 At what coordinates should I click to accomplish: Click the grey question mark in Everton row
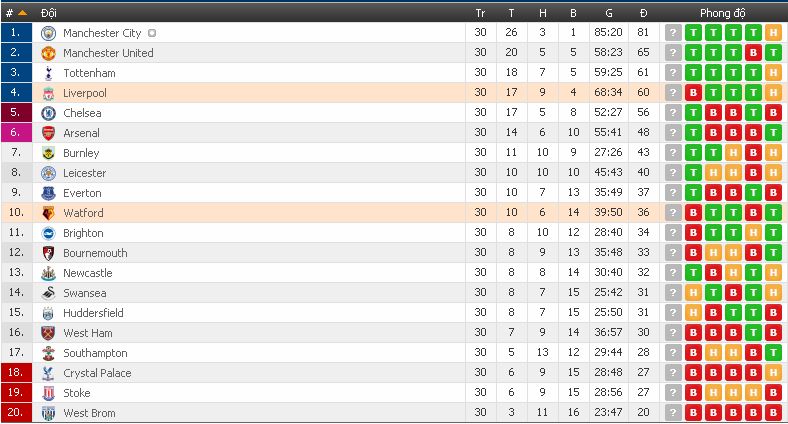click(673, 193)
